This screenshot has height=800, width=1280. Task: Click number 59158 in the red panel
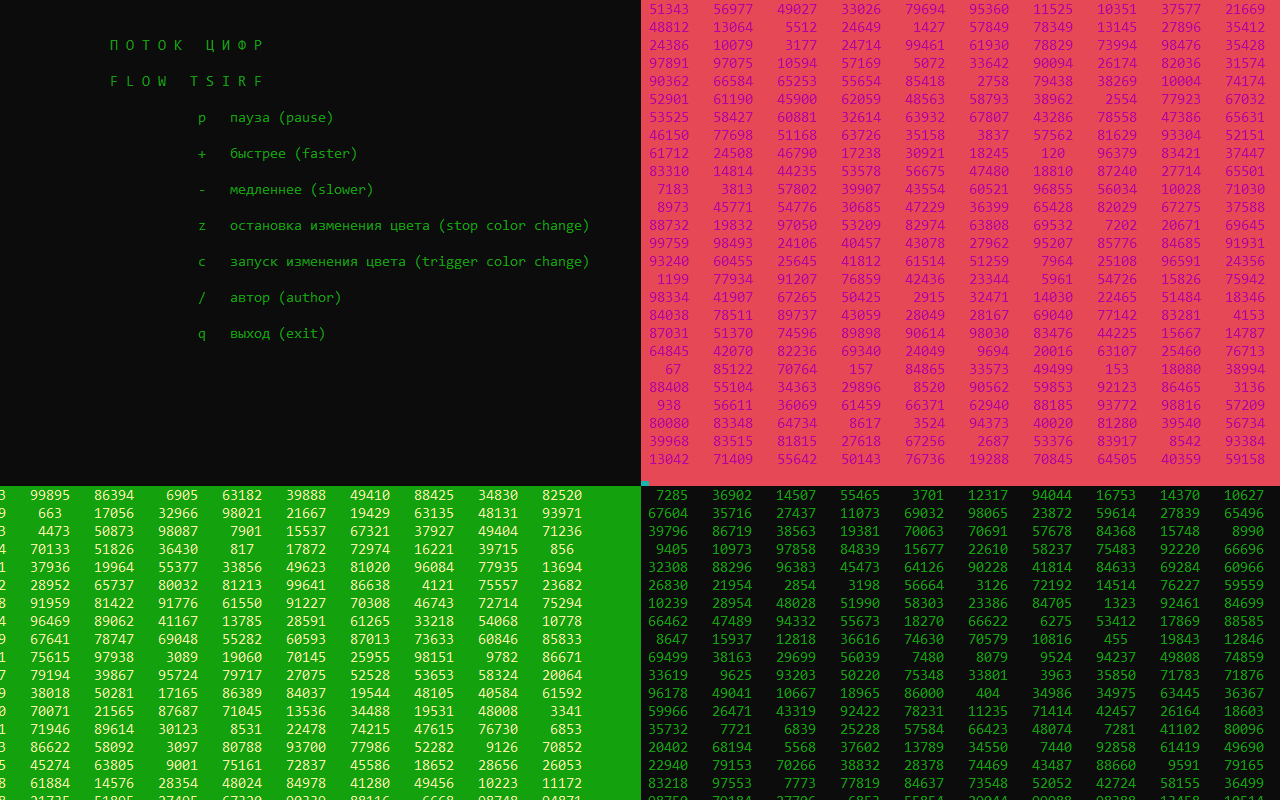(x=1245, y=459)
